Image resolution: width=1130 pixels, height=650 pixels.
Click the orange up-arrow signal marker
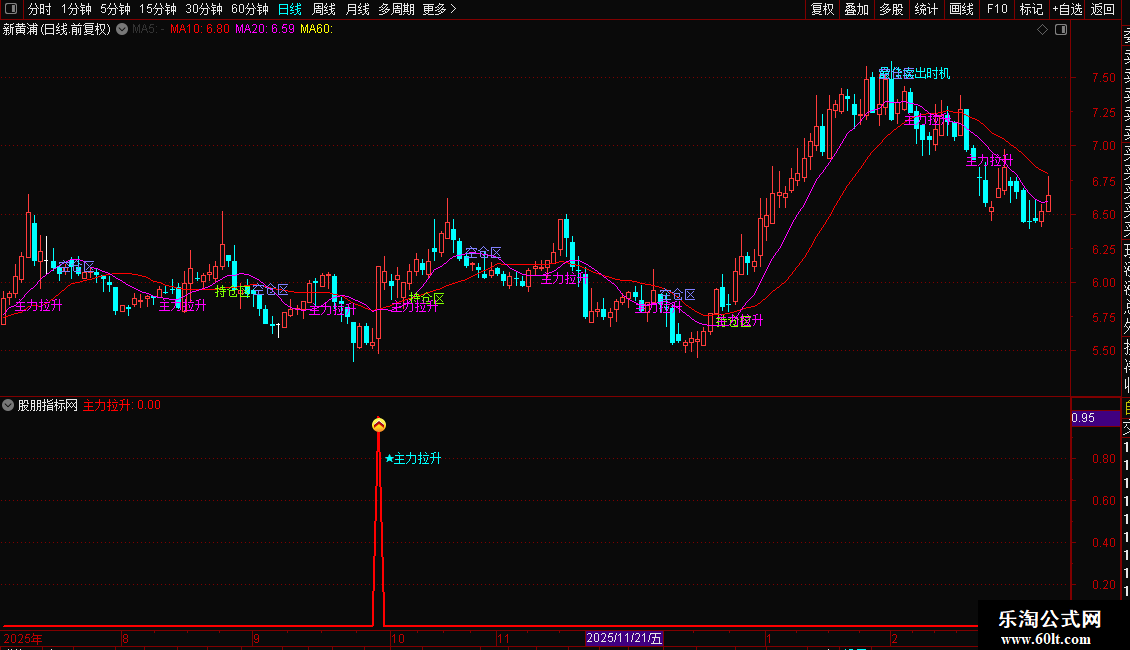pyautogui.click(x=378, y=425)
